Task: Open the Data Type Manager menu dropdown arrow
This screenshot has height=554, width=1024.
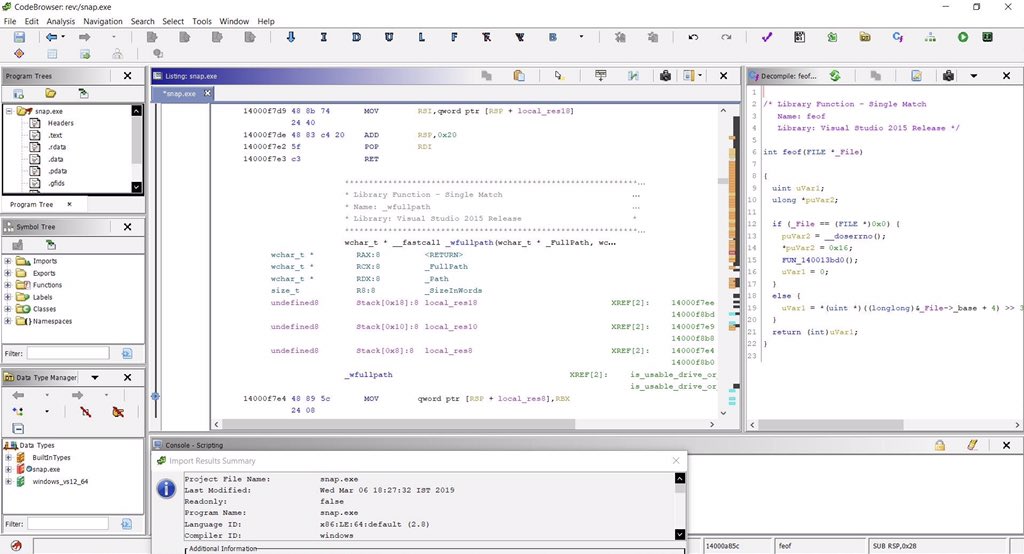Action: [x=95, y=378]
